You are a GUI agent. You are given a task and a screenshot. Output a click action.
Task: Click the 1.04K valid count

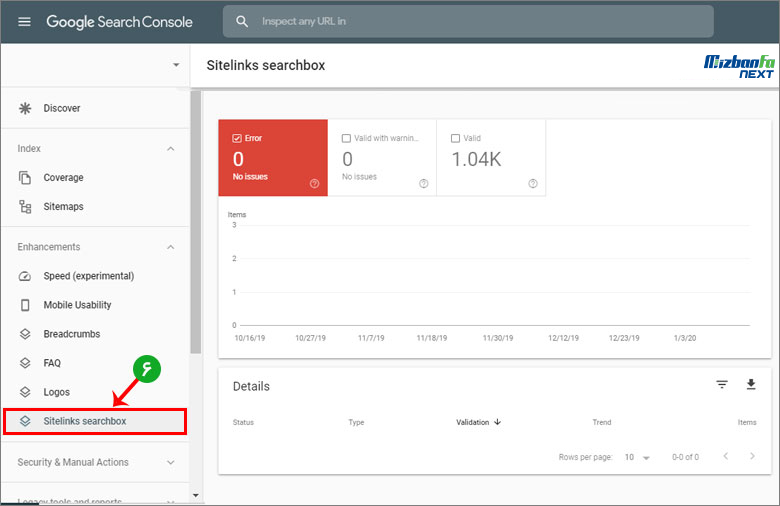(x=476, y=159)
